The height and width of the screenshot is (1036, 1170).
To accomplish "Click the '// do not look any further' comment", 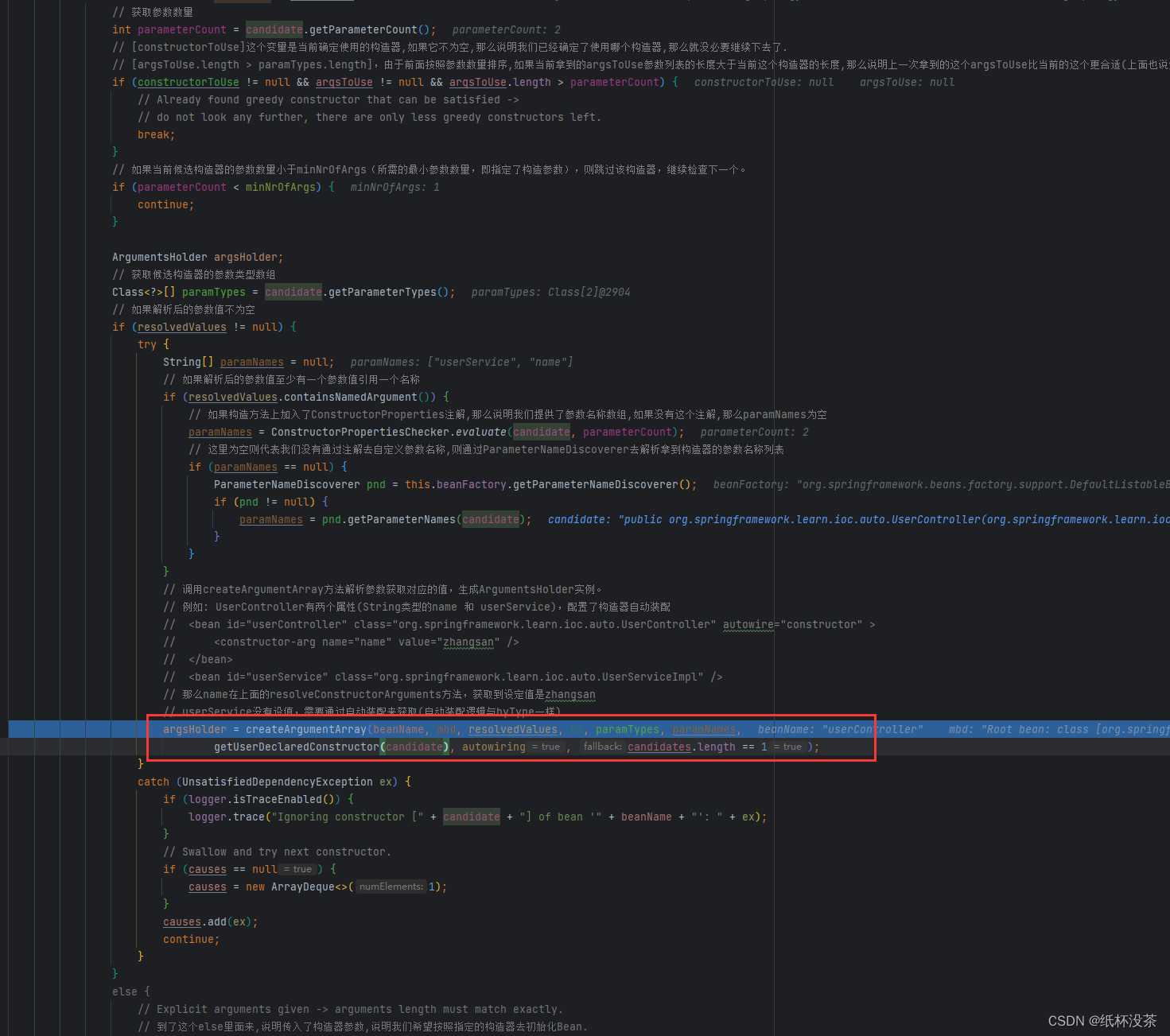I will click(x=369, y=117).
